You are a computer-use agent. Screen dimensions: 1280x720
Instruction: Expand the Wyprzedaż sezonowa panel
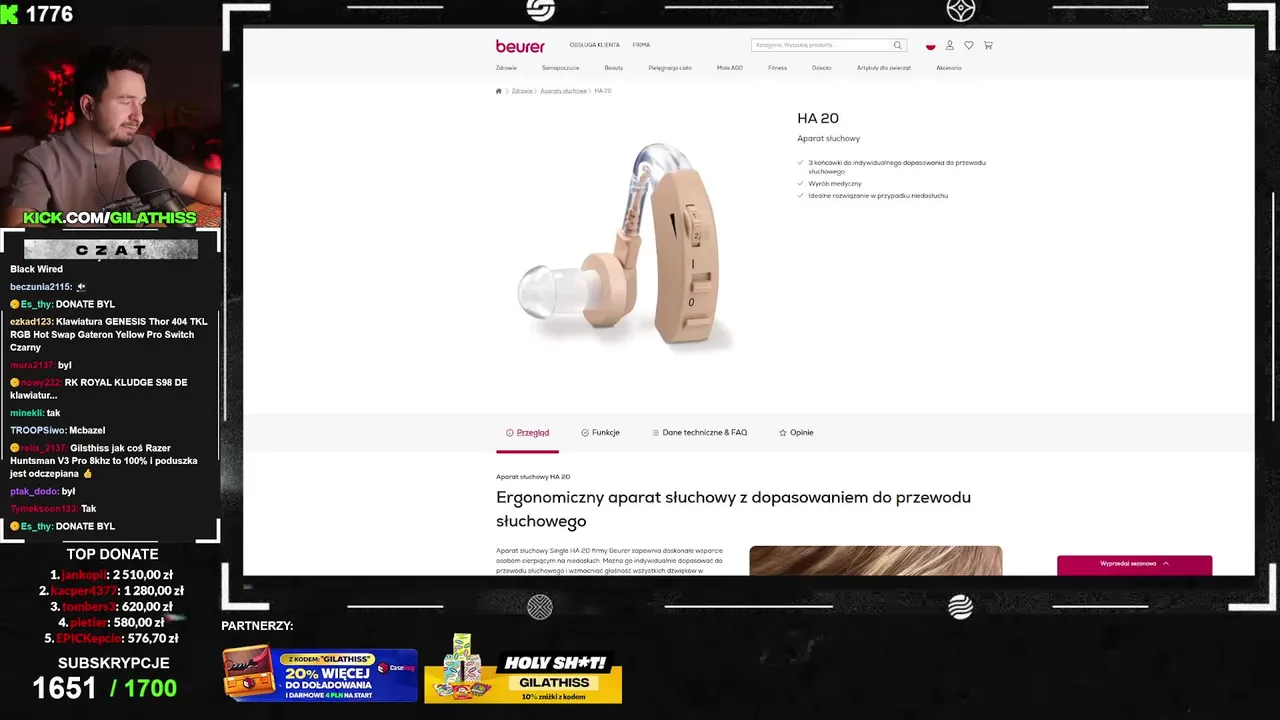[x=1134, y=564]
